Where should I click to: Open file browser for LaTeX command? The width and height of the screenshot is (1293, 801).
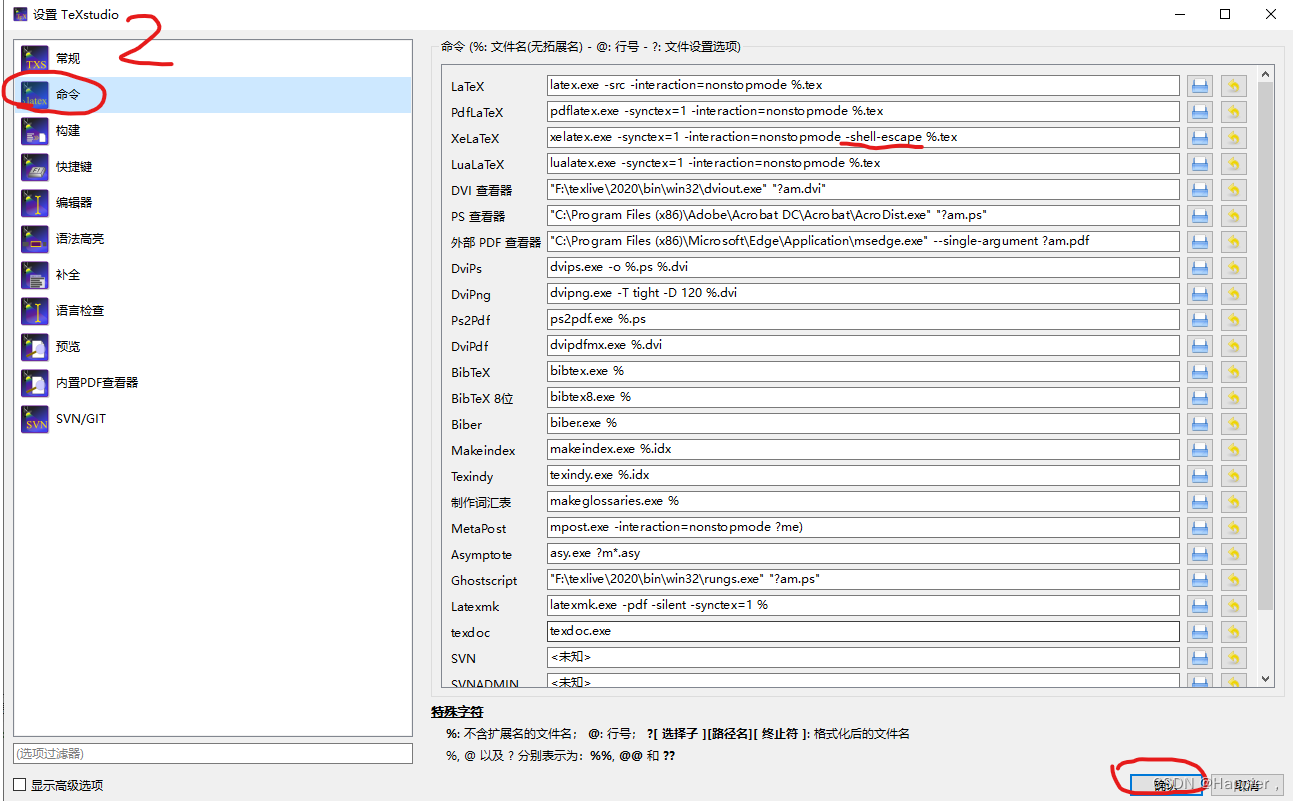1200,86
